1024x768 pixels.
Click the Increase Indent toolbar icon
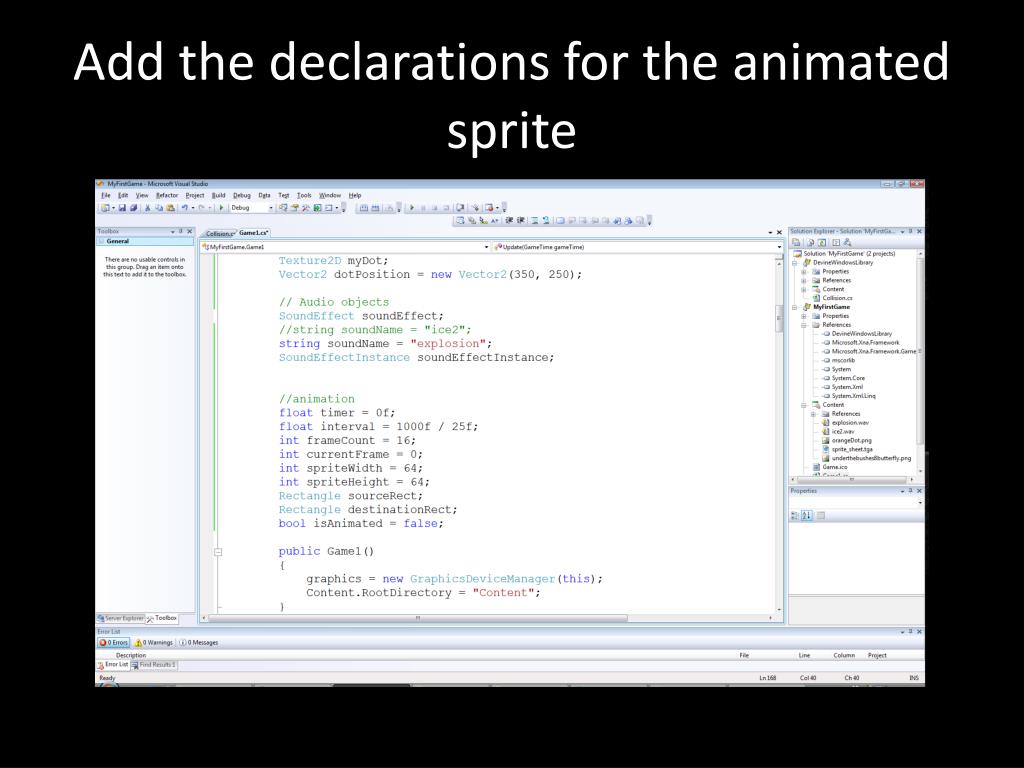tap(520, 221)
